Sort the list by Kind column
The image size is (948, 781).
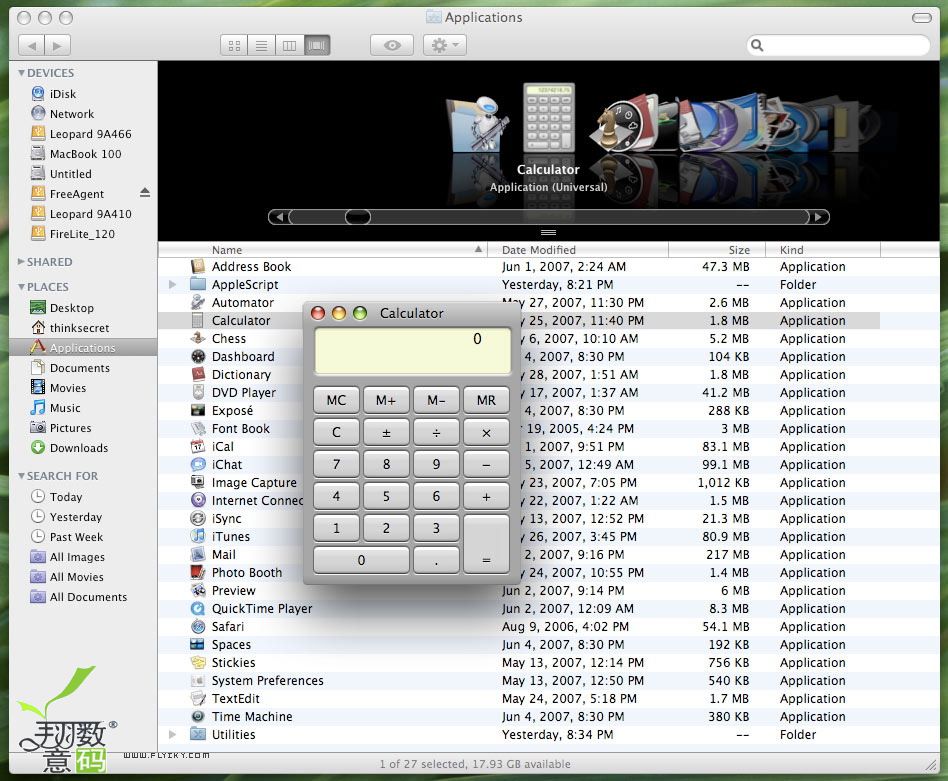(823, 250)
